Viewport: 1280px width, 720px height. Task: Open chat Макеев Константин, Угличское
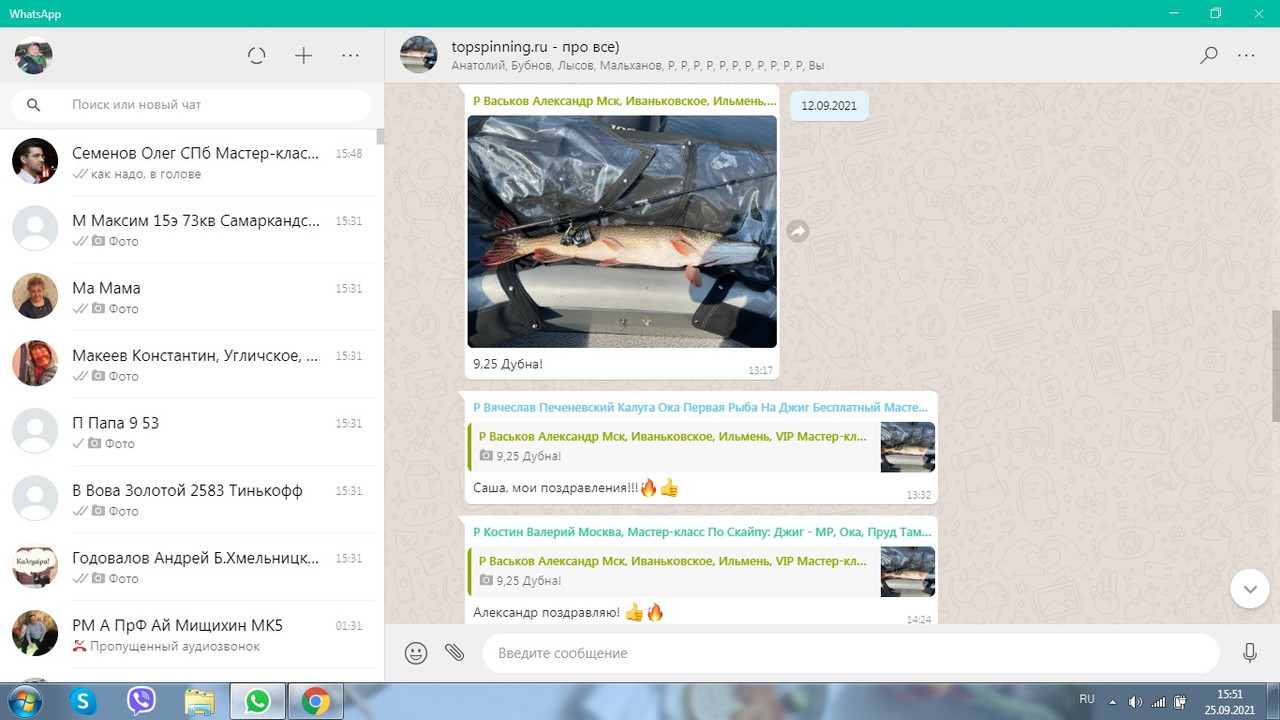[x=190, y=364]
